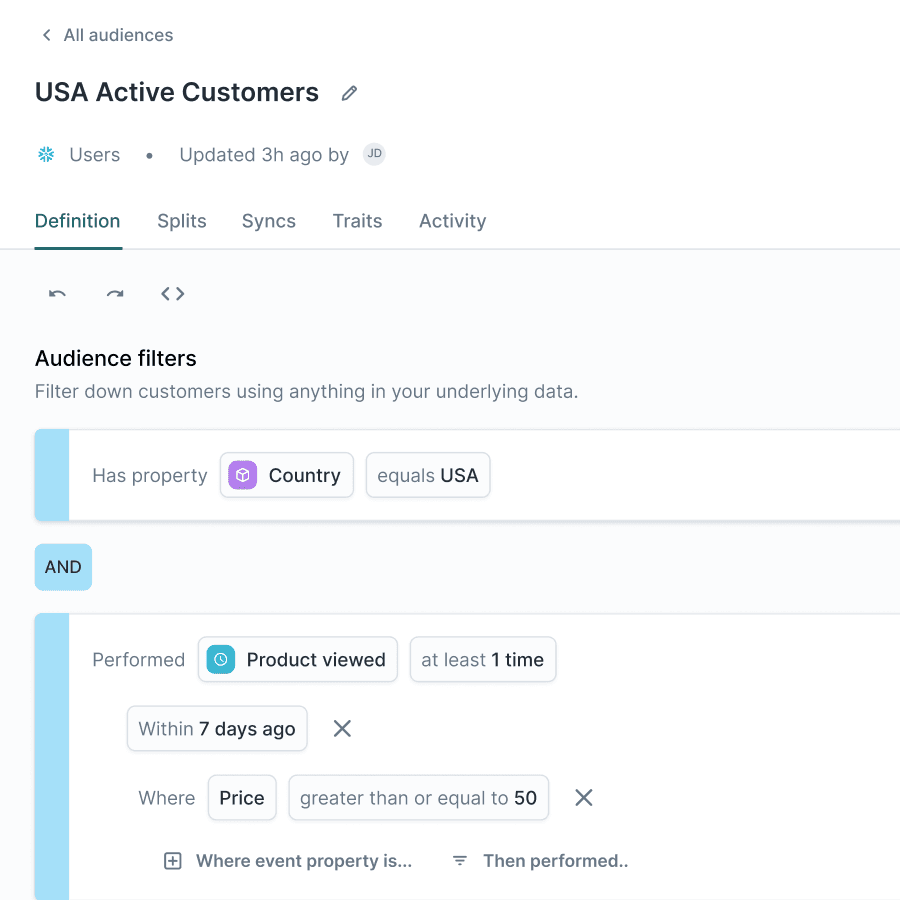Click the JD avatar badge

pos(374,154)
